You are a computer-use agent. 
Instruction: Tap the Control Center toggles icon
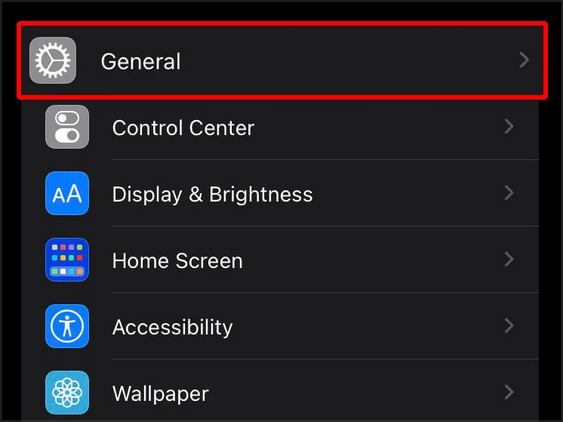tap(67, 127)
